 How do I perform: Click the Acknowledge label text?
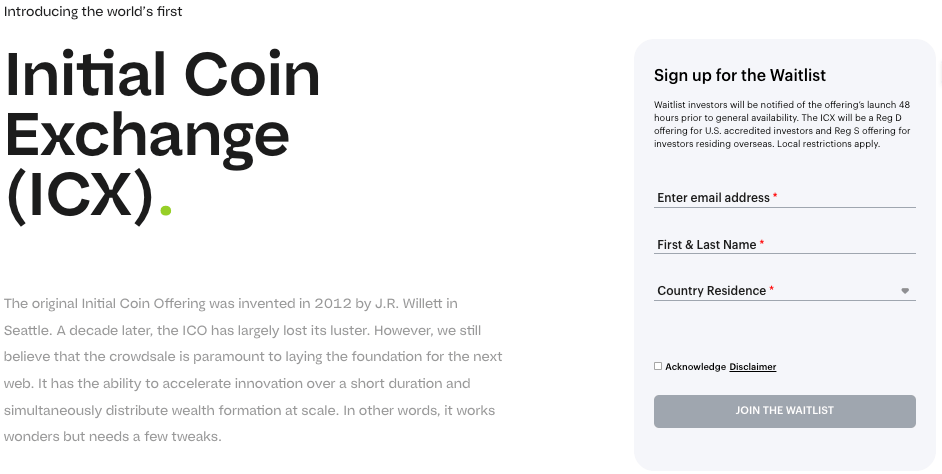point(695,367)
